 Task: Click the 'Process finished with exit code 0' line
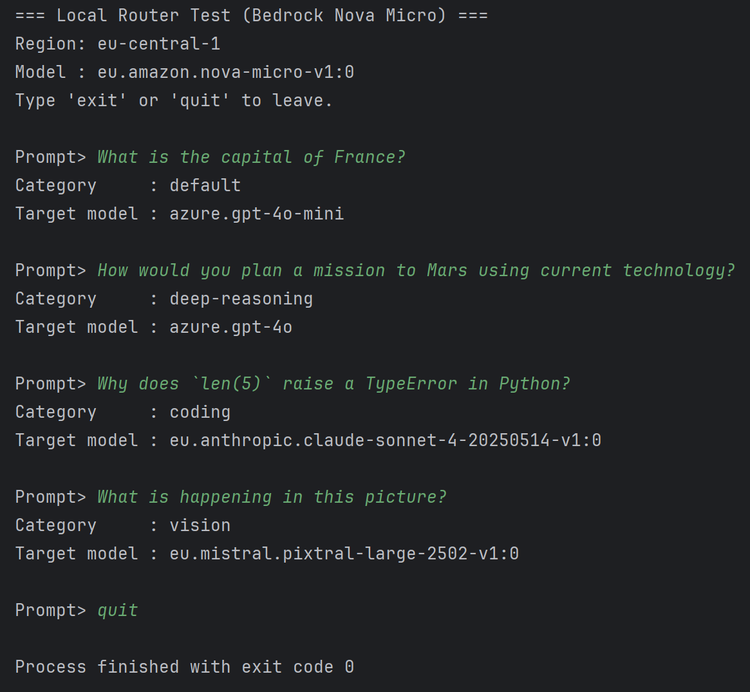coord(184,666)
